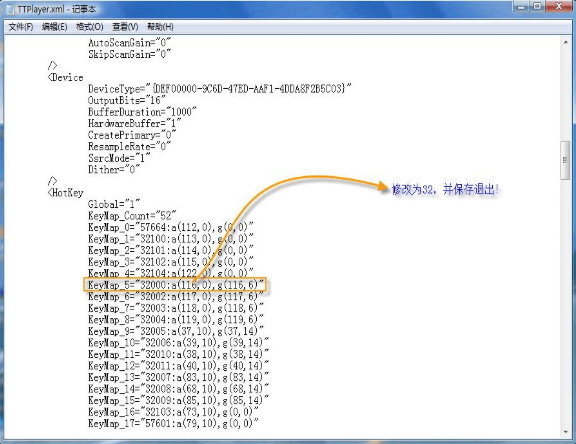Screen dimensions: 576x444
Task: Click the KeyMap_8 line with 32004
Action: [176, 320]
